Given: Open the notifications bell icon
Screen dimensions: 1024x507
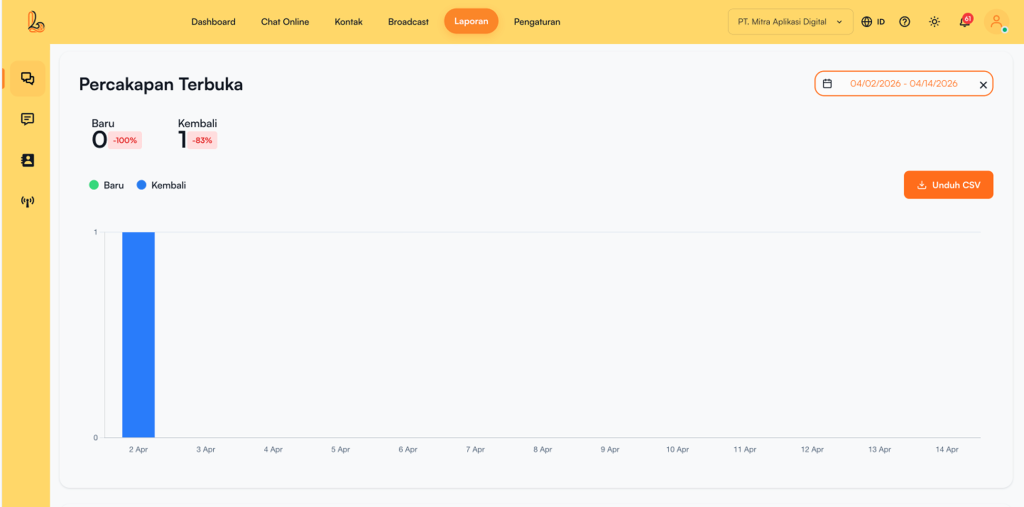Looking at the screenshot, I should tap(965, 22).
